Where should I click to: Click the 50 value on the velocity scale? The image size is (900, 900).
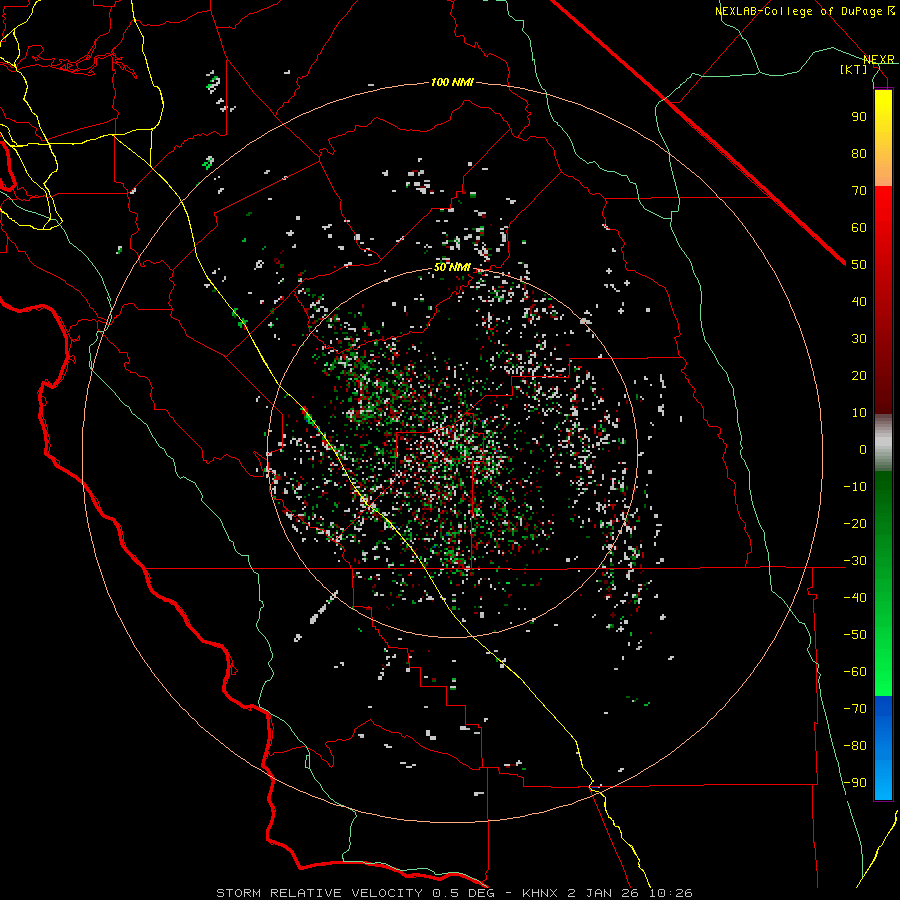859,265
